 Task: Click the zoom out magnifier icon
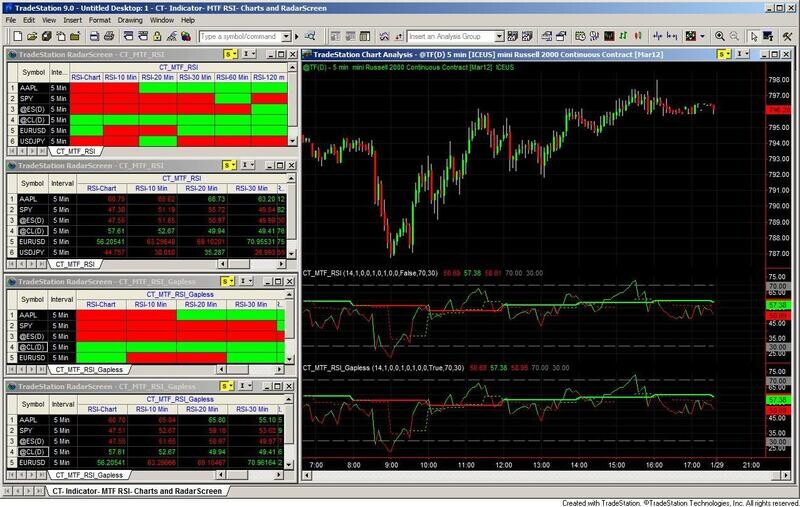tap(734, 36)
